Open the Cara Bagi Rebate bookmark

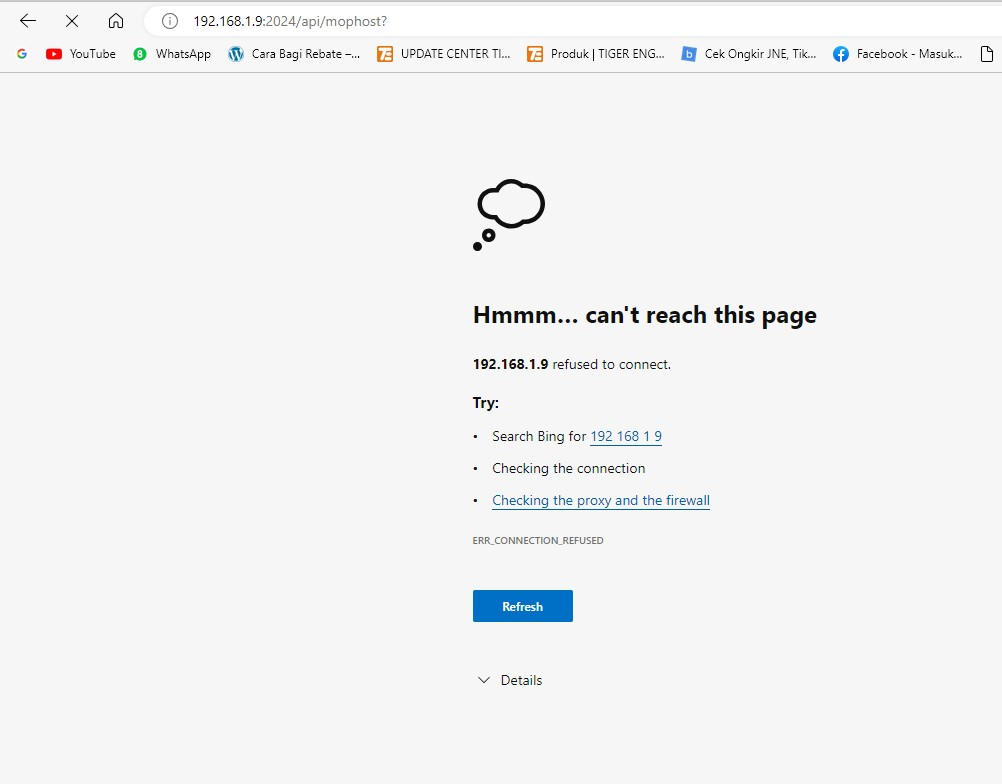pos(294,54)
